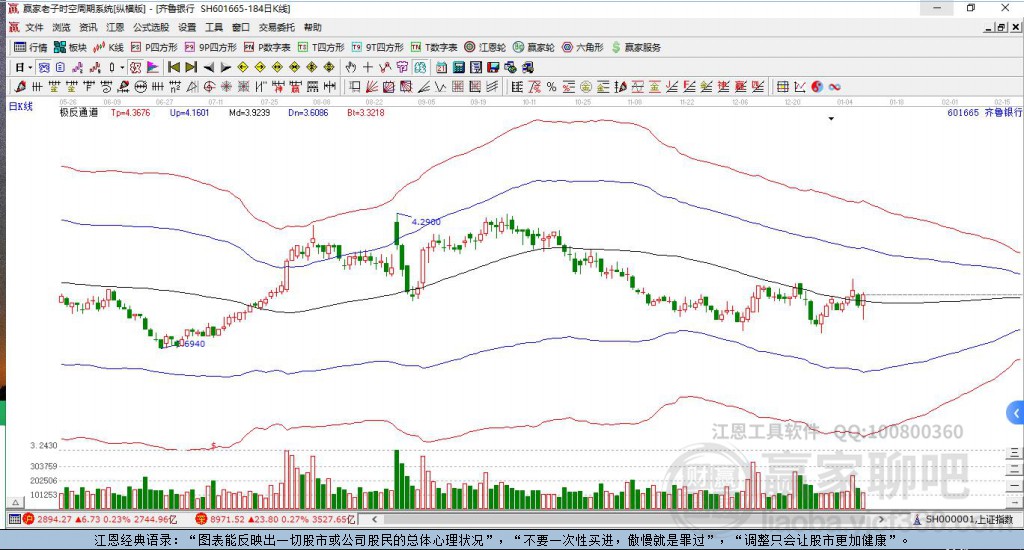Viewport: 1024px width, 550px height.
Task: Click the chart dropdown marker triangle
Action: click(x=831, y=119)
